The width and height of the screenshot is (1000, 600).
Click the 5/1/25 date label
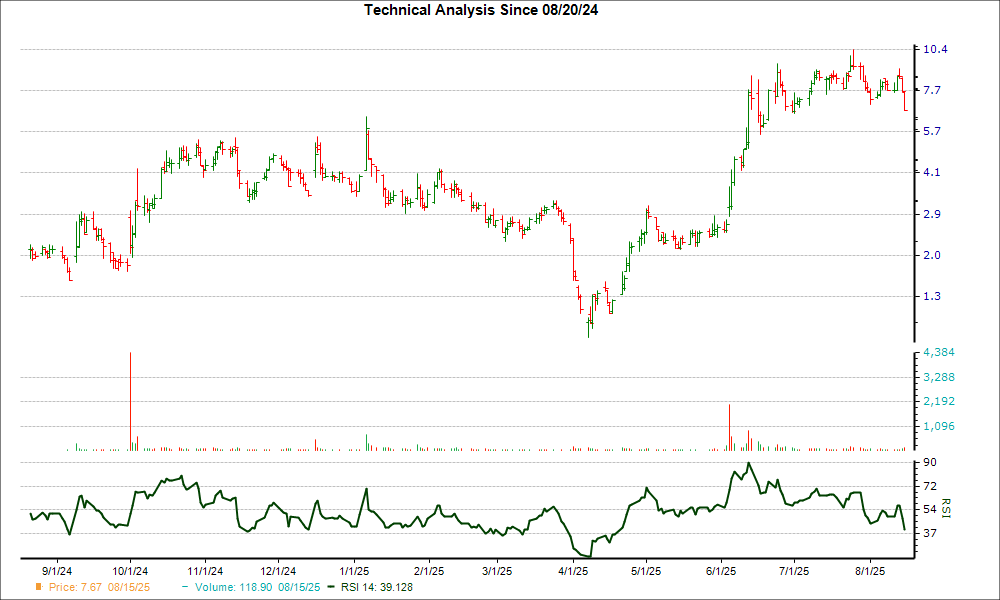(x=646, y=571)
